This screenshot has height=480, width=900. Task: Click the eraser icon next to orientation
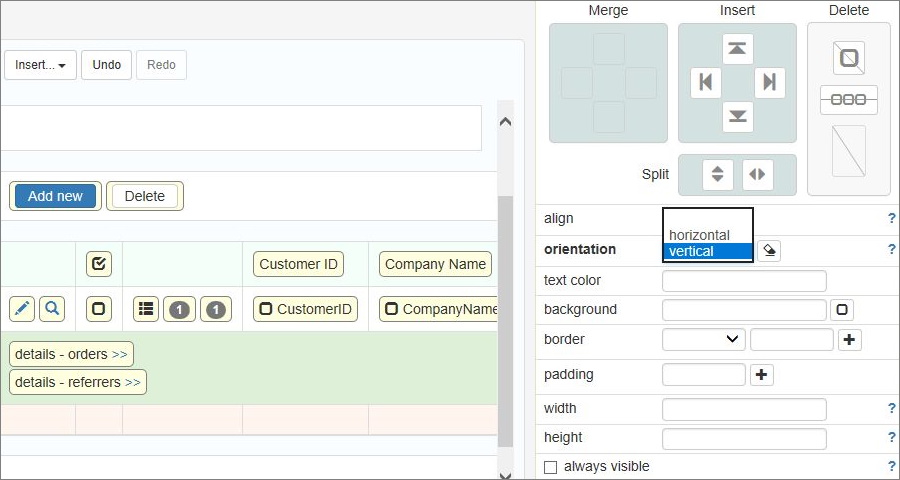[x=768, y=251]
